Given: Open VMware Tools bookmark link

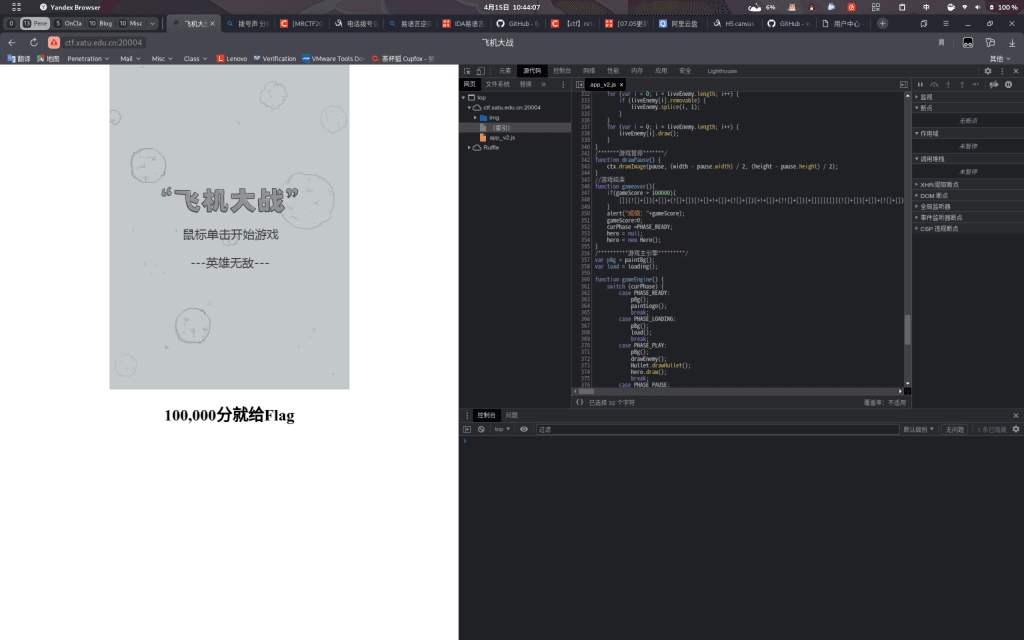Looking at the screenshot, I should 333,59.
